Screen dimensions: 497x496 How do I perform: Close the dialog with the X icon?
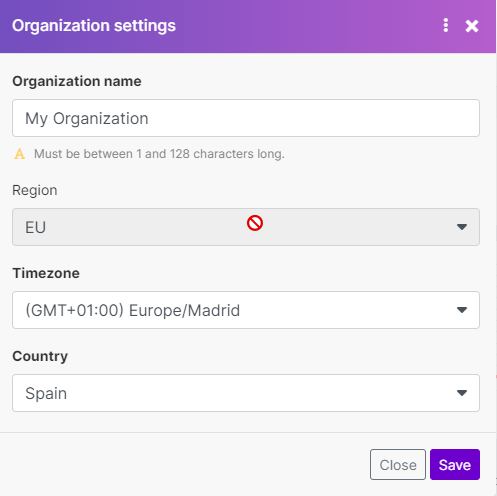(472, 26)
